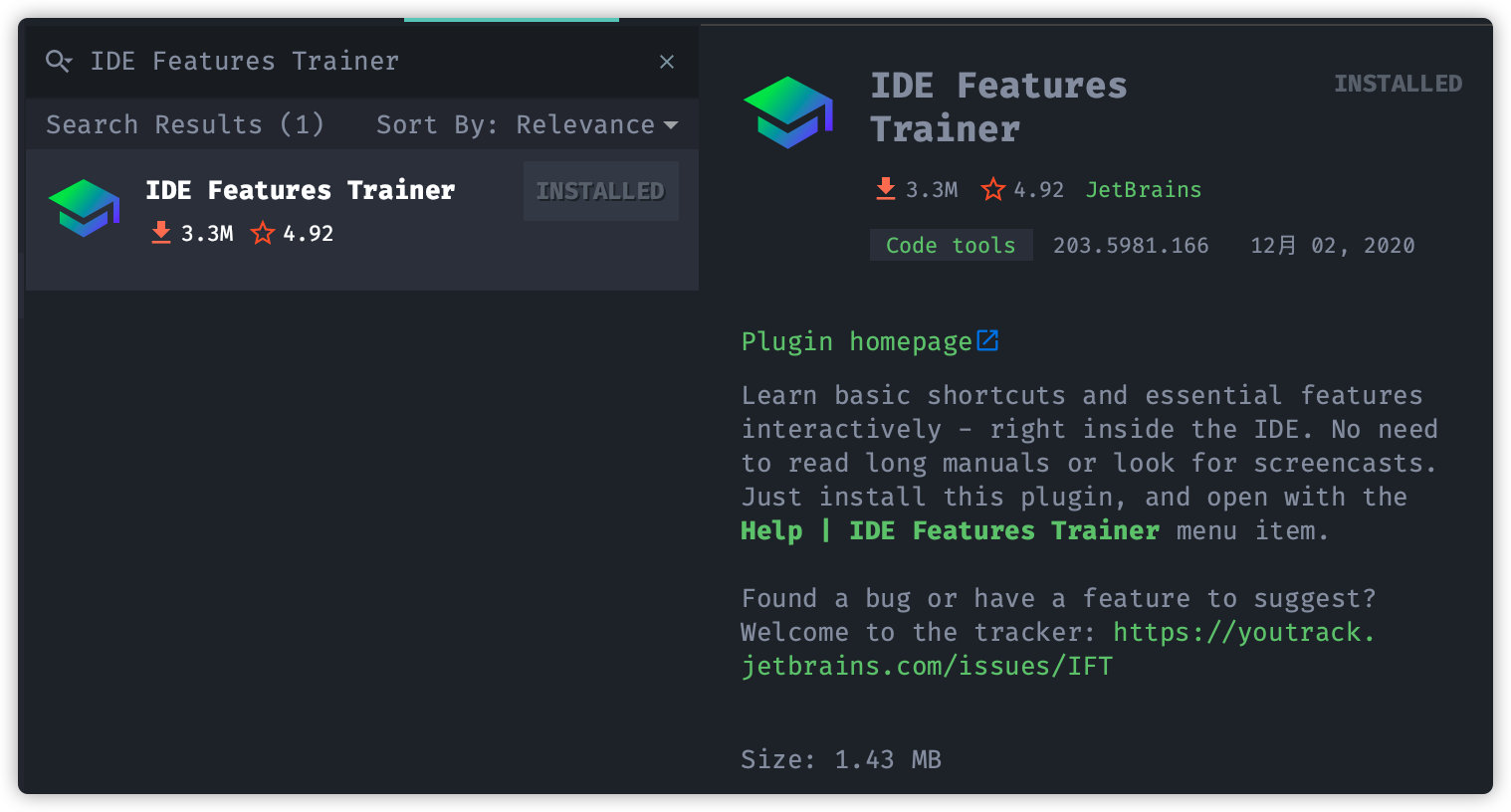Image resolution: width=1511 pixels, height=812 pixels.
Task: Click the search field containing IDE Features Trainer
Action: [x=362, y=62]
